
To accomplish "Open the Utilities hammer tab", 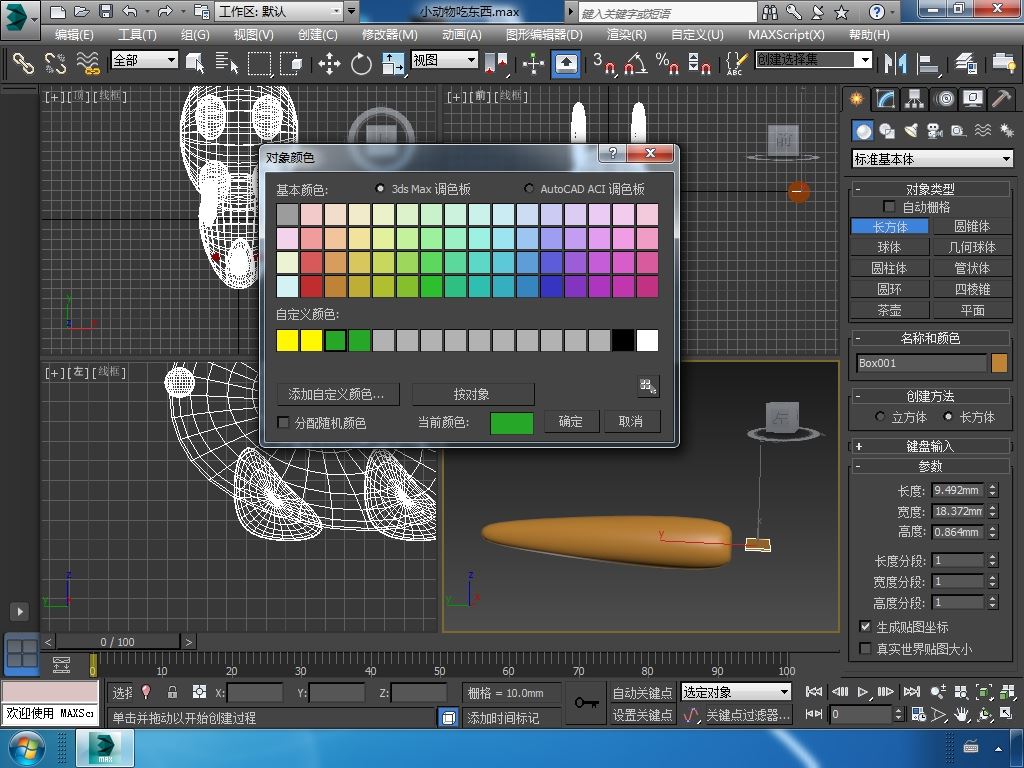I will pos(1001,99).
